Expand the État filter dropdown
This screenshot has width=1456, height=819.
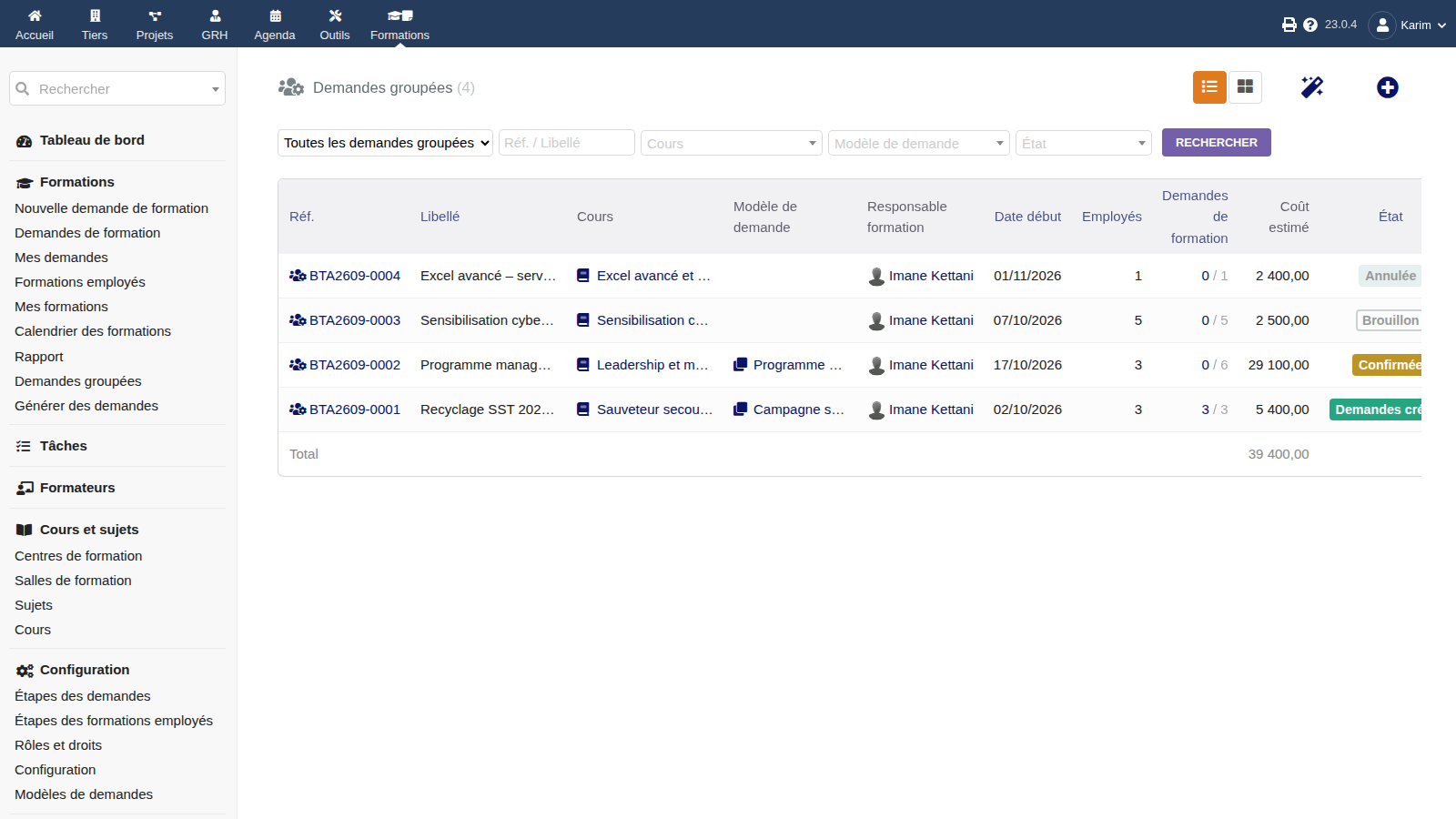1084,143
